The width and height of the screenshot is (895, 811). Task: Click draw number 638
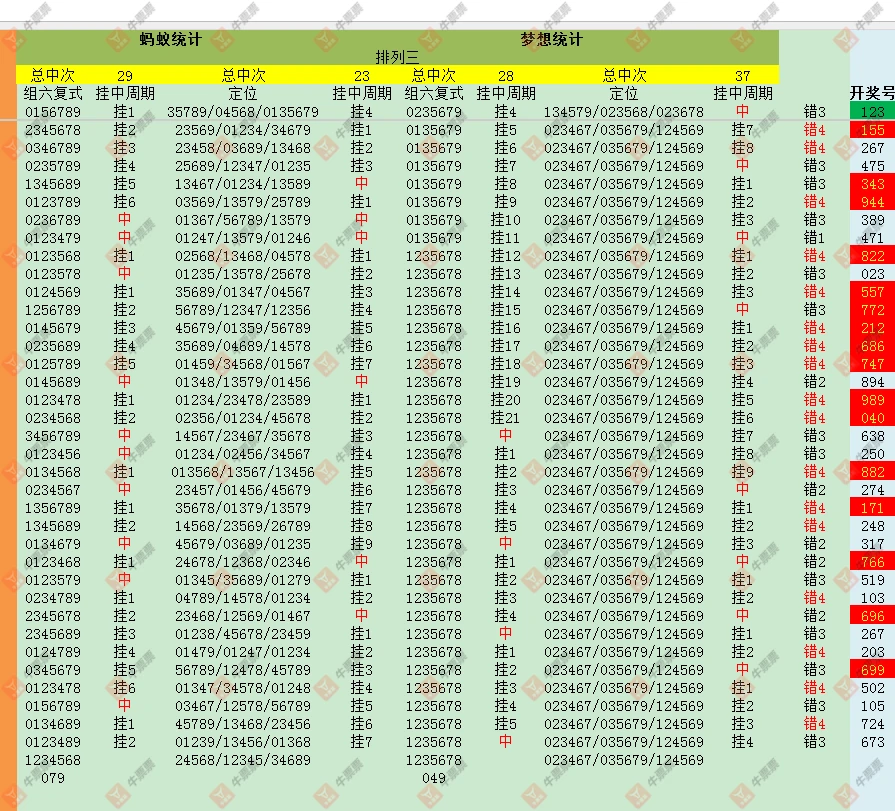click(x=872, y=436)
